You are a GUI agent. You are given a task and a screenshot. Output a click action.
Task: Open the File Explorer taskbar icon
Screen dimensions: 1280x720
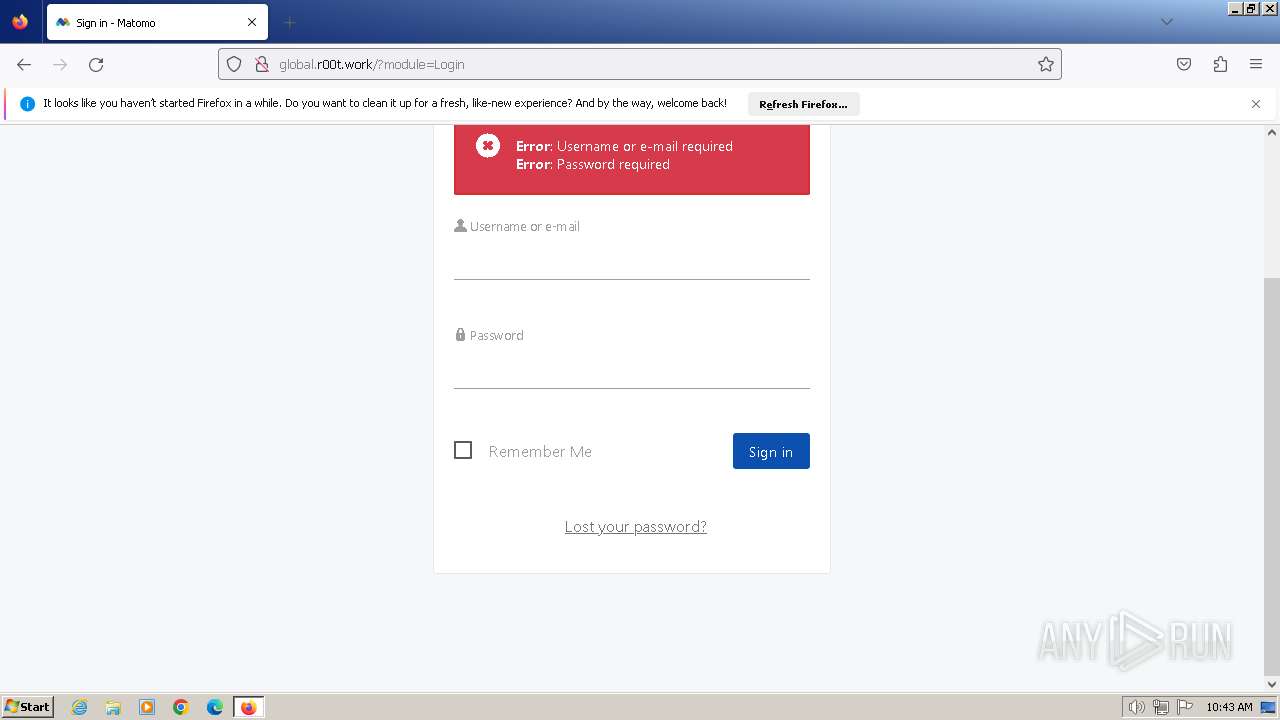point(113,707)
